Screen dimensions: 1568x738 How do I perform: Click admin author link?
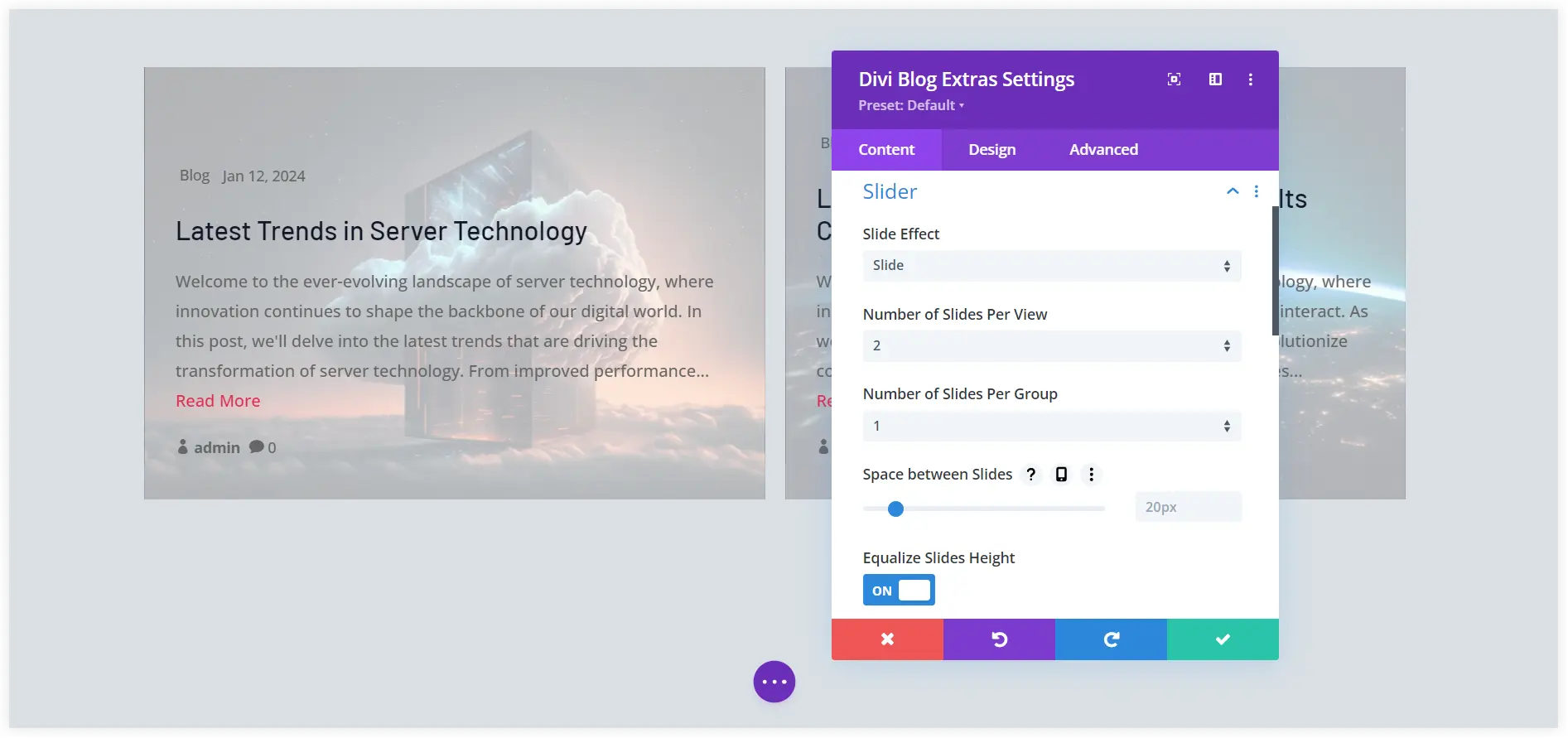pyautogui.click(x=217, y=447)
